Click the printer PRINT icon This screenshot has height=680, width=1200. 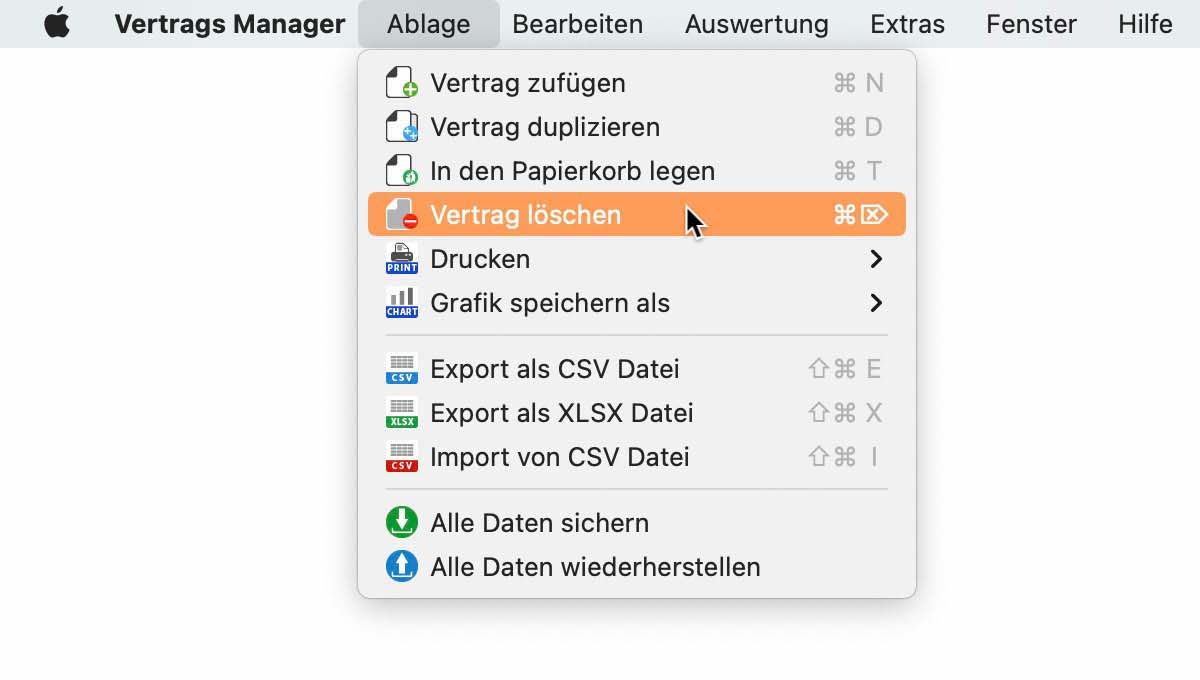[x=402, y=258]
